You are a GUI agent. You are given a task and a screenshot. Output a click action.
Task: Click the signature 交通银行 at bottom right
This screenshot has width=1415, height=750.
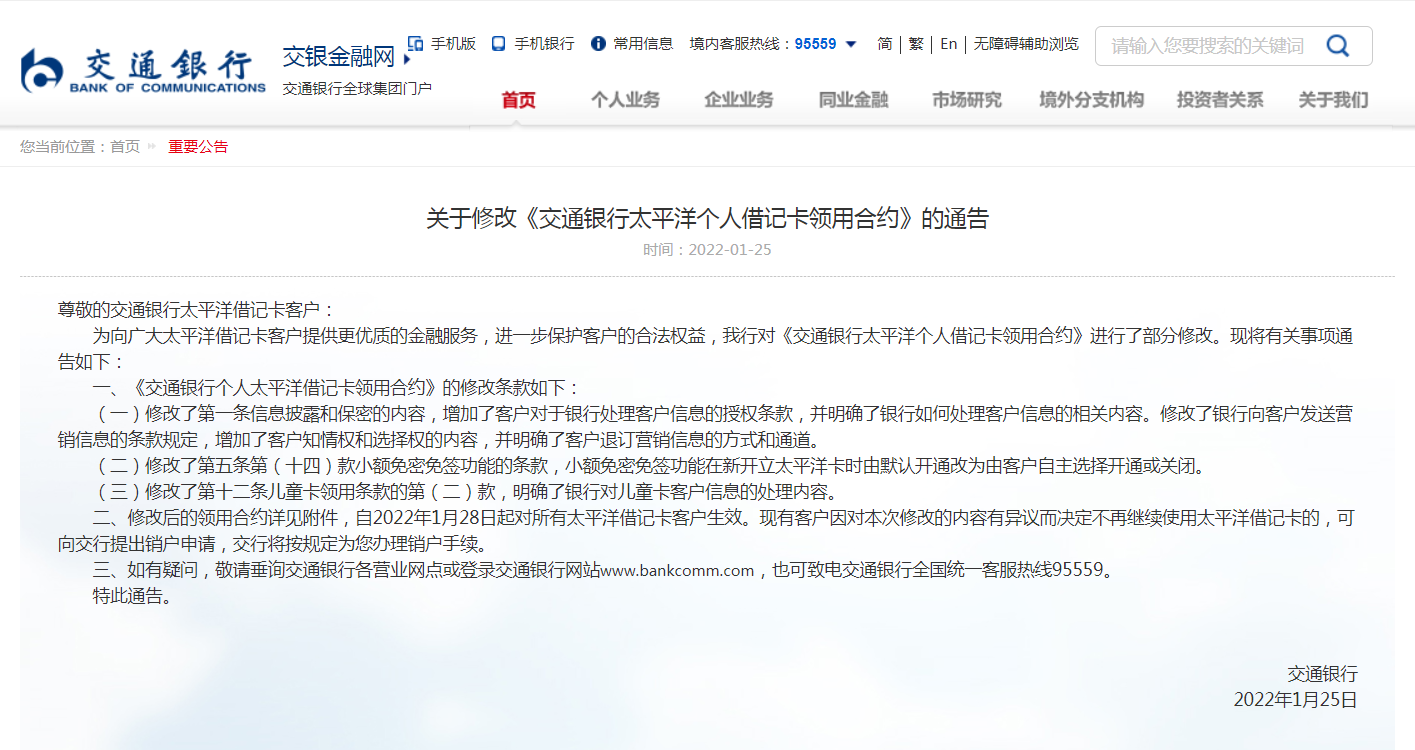(x=1322, y=675)
